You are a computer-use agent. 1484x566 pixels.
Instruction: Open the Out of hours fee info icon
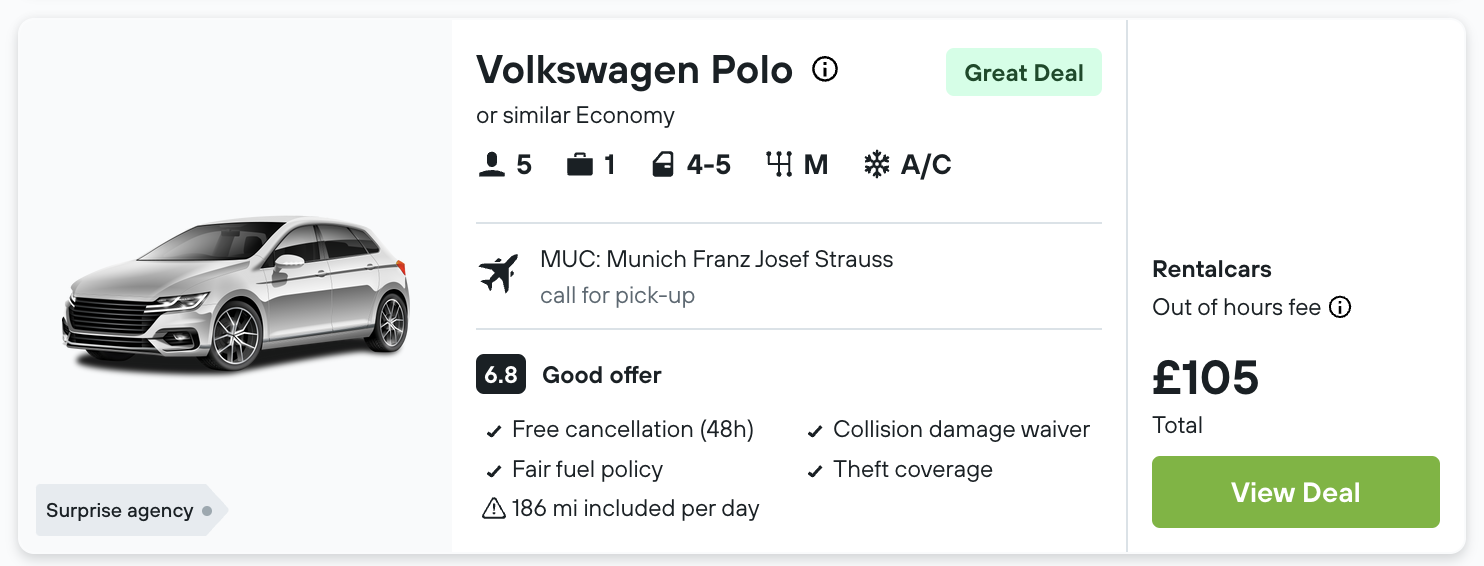tap(1340, 308)
